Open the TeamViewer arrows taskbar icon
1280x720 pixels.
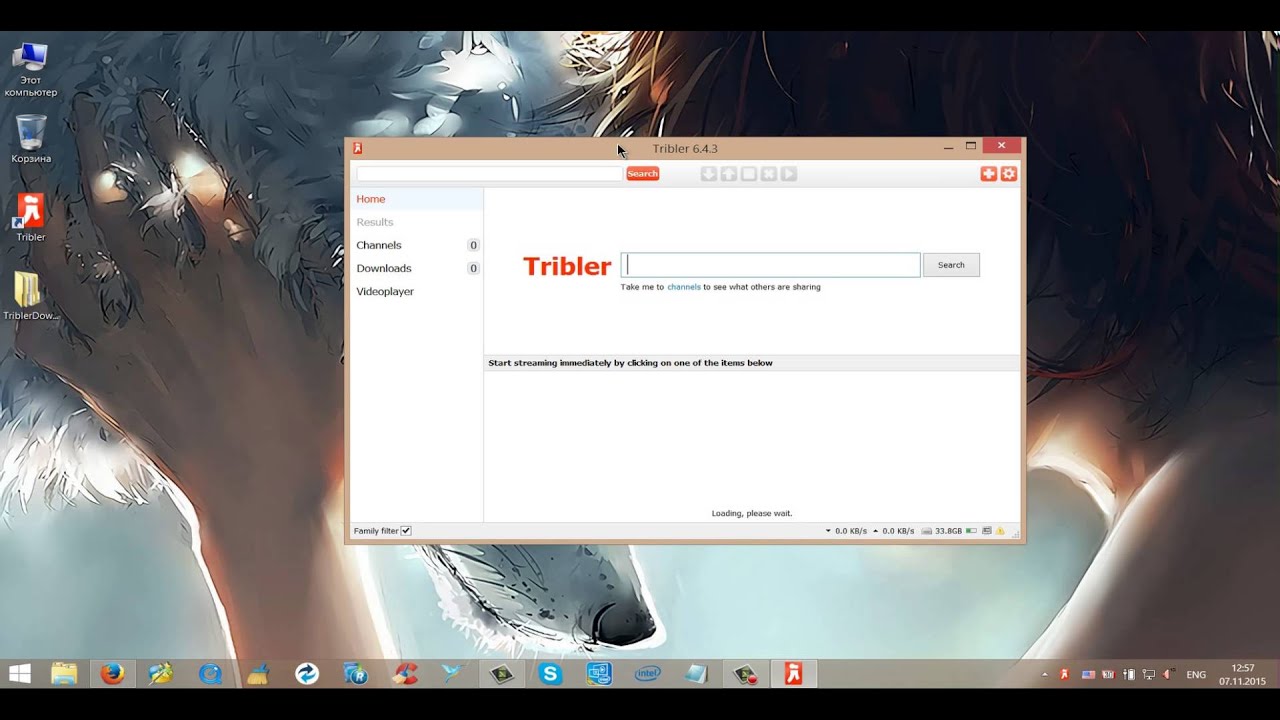pos(307,674)
